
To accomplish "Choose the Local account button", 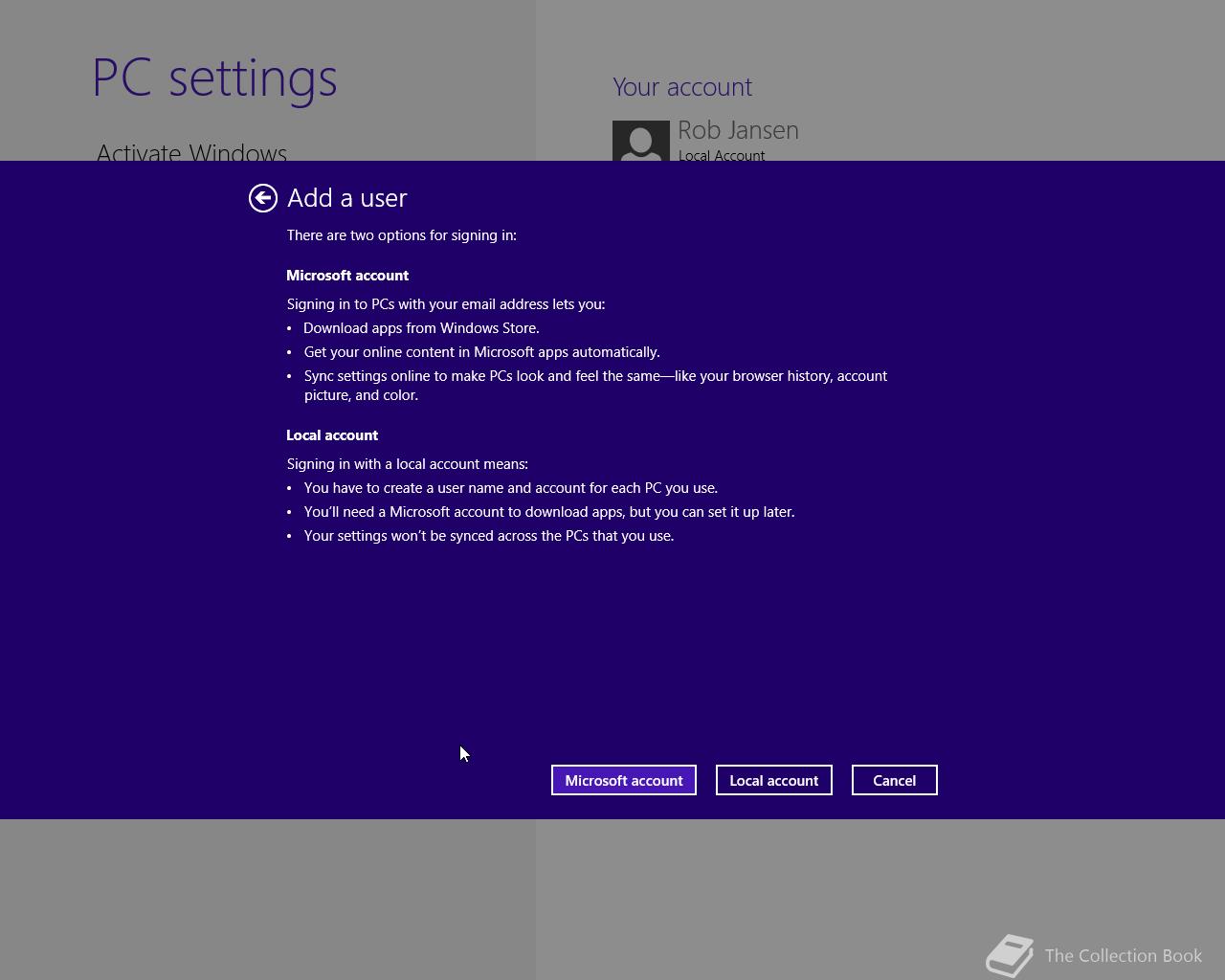I will click(774, 780).
